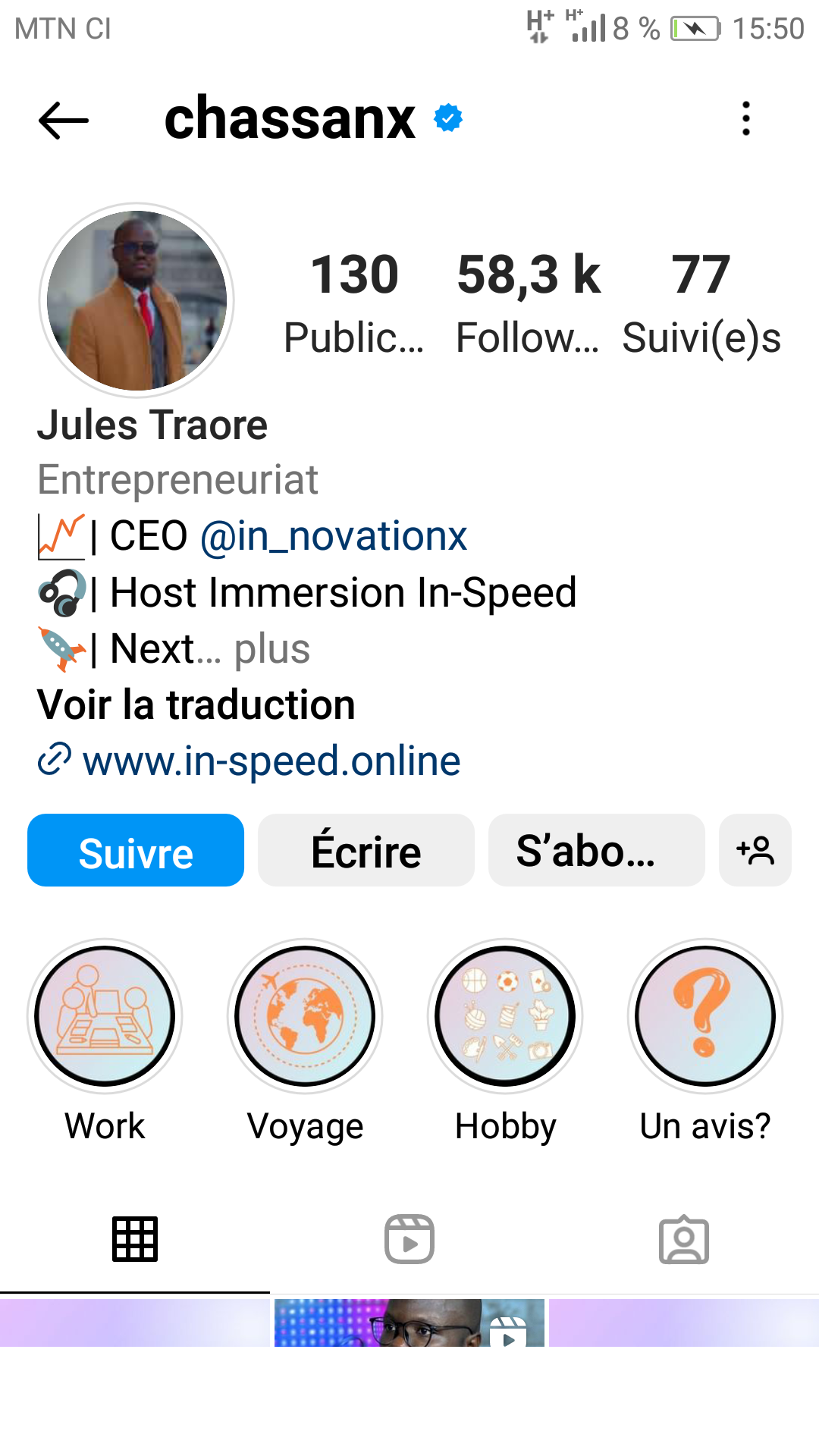Tap Voir la traduction

[196, 704]
